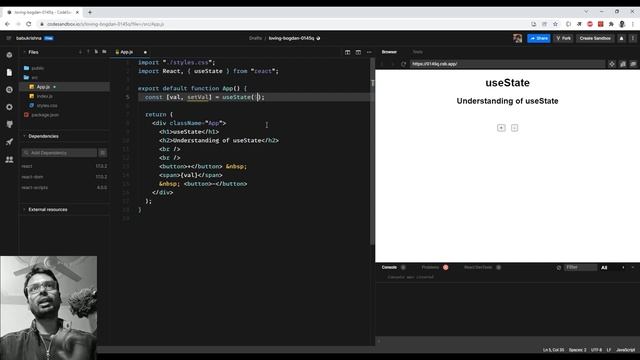Collapse the console panel chevron

point(633,268)
